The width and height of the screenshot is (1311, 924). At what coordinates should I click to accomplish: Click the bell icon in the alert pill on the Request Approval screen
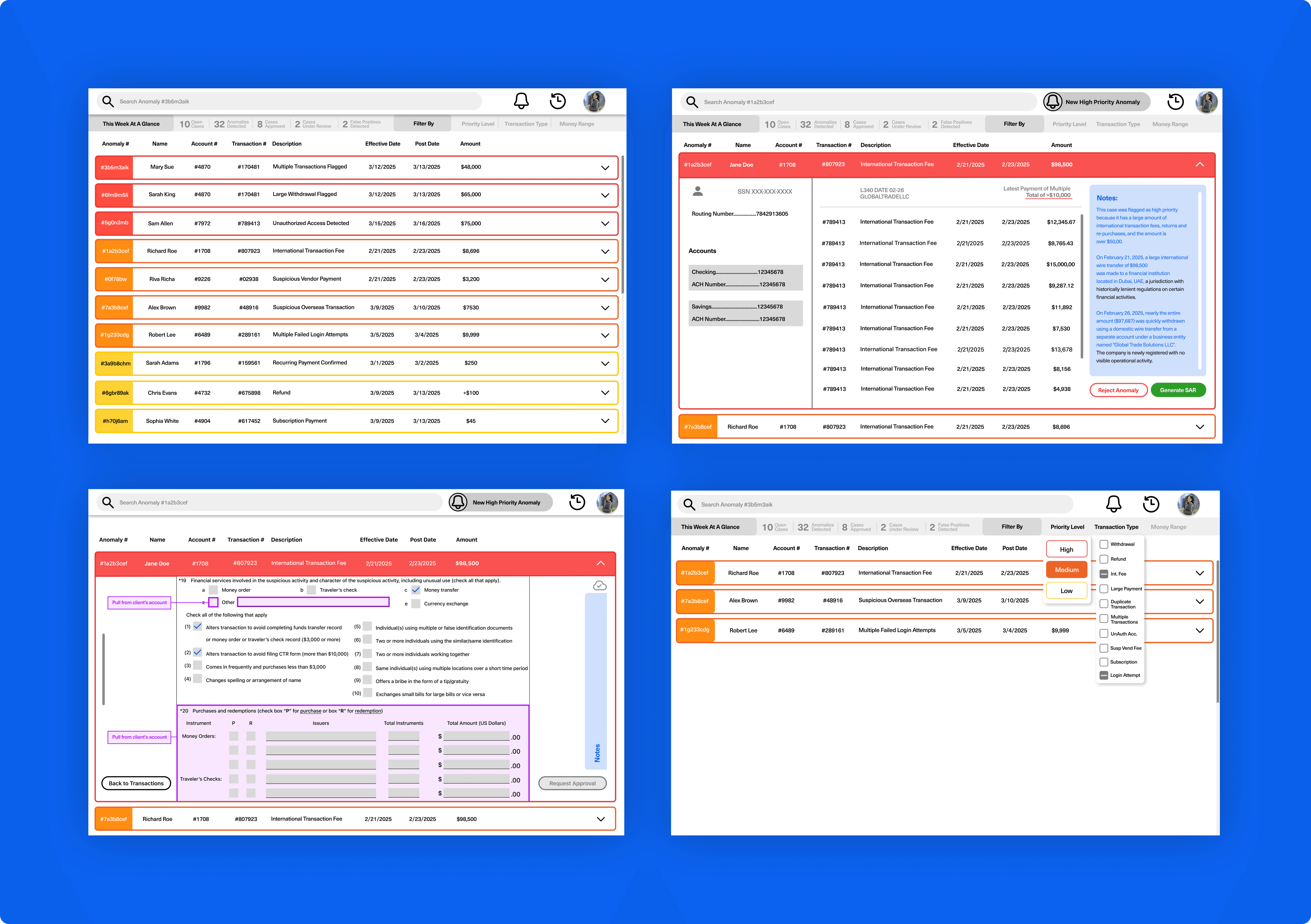[x=458, y=502]
